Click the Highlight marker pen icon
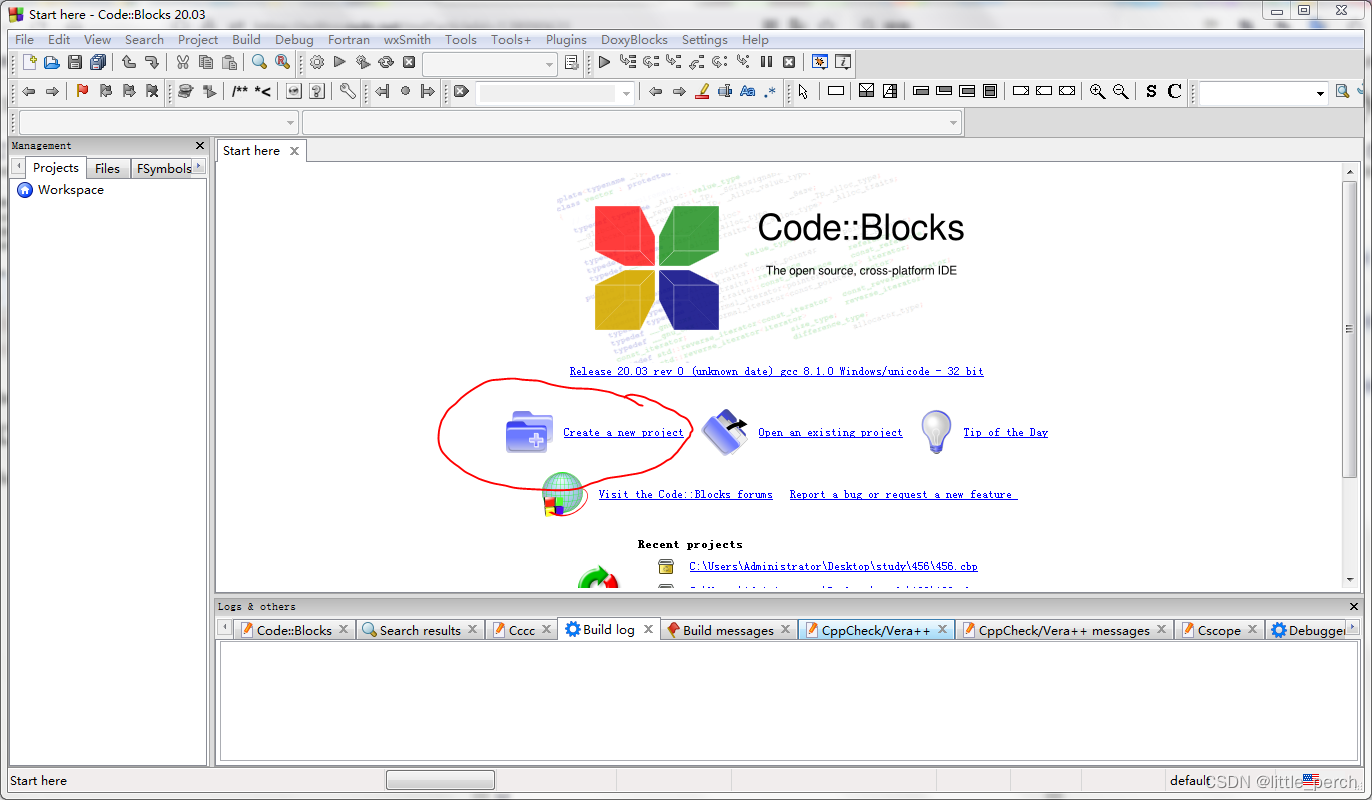The width and height of the screenshot is (1372, 800). [702, 91]
